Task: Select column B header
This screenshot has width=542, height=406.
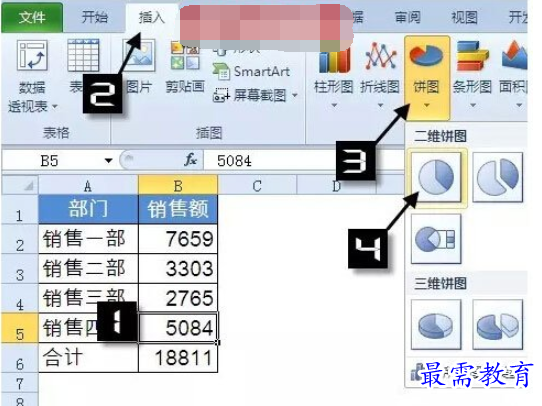Action: (178, 186)
